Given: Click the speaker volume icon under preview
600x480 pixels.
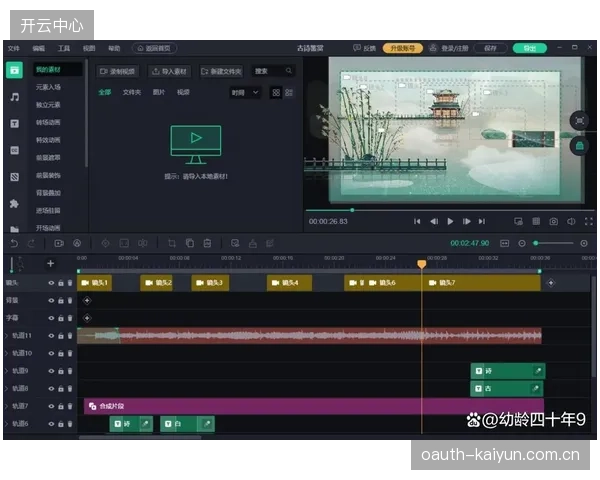Looking at the screenshot, I should (x=571, y=221).
